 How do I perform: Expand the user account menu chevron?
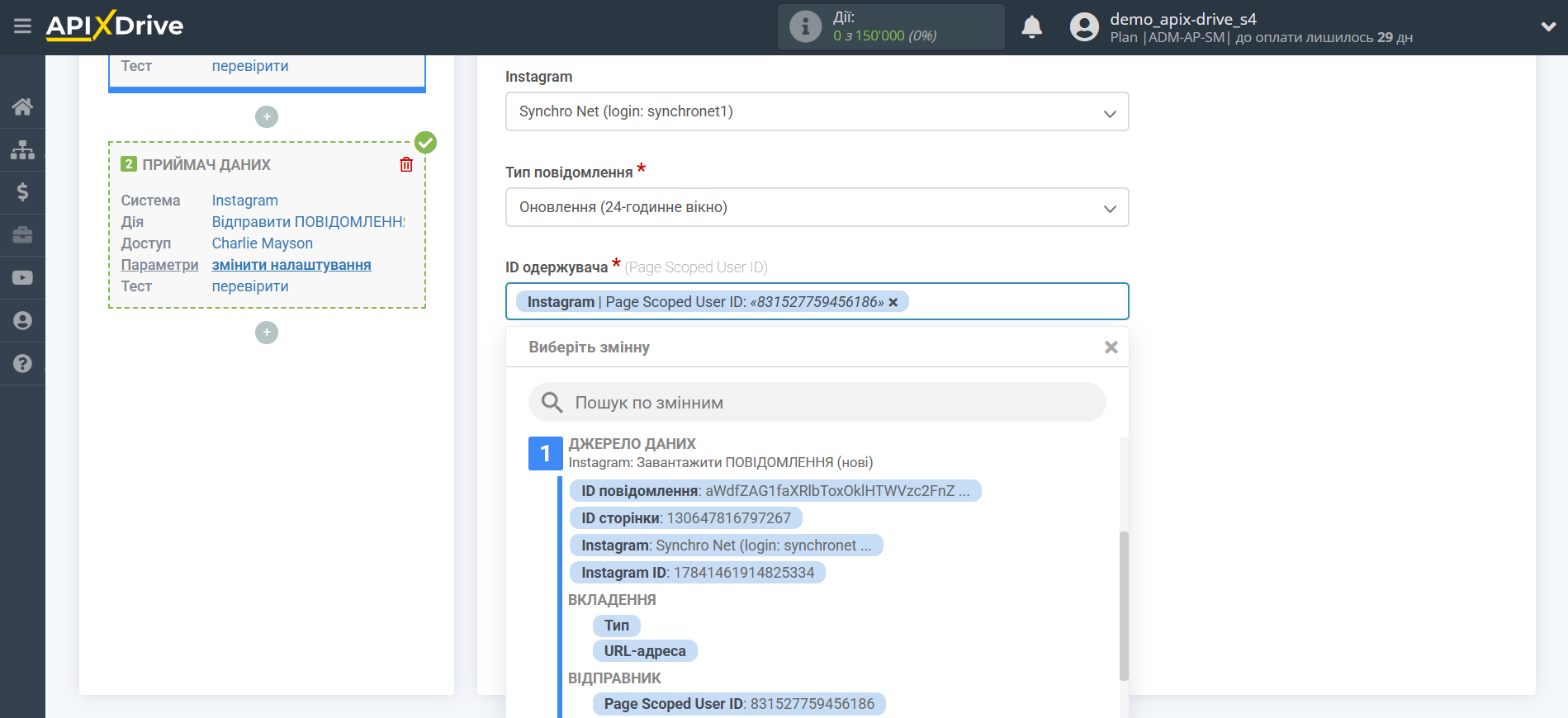point(1548,27)
